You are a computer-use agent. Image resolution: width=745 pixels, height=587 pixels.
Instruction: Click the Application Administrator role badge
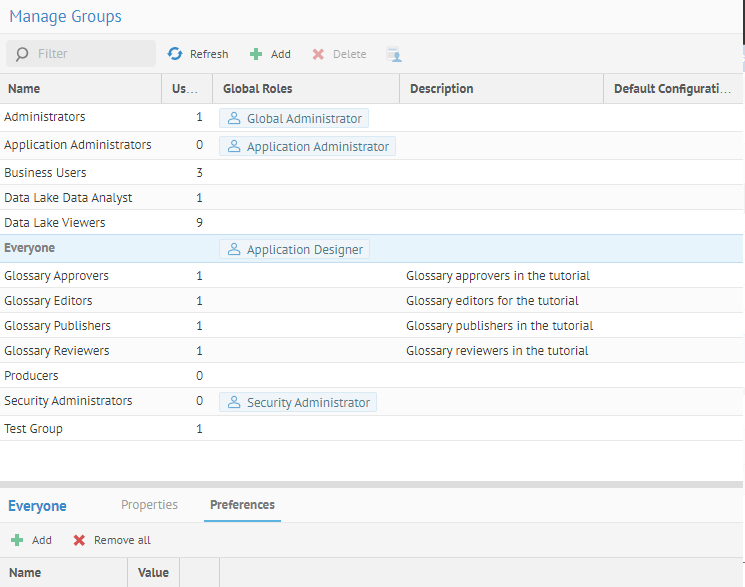(307, 146)
